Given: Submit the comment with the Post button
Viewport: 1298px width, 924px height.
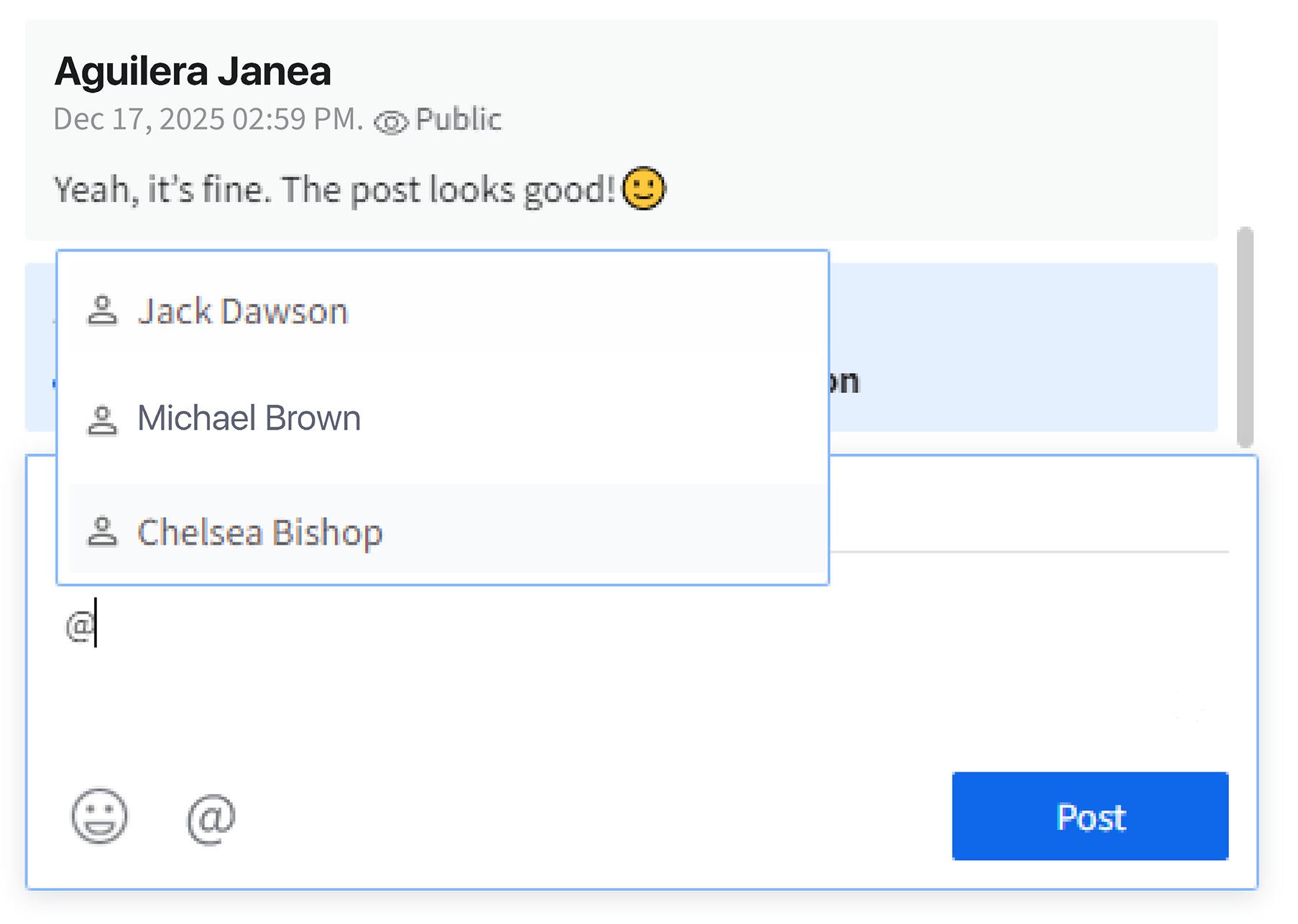Looking at the screenshot, I should 1090,816.
